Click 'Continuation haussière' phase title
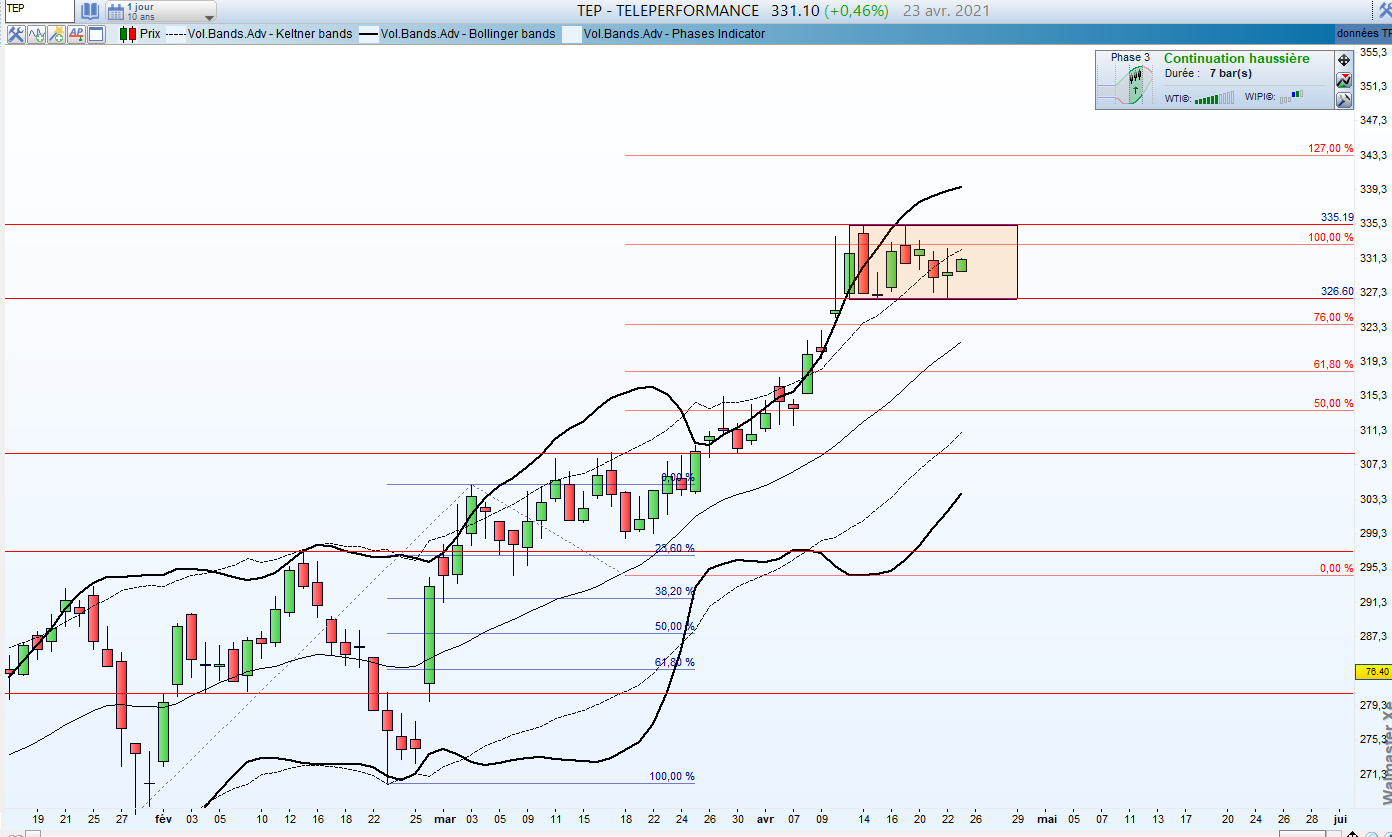 (x=1236, y=58)
